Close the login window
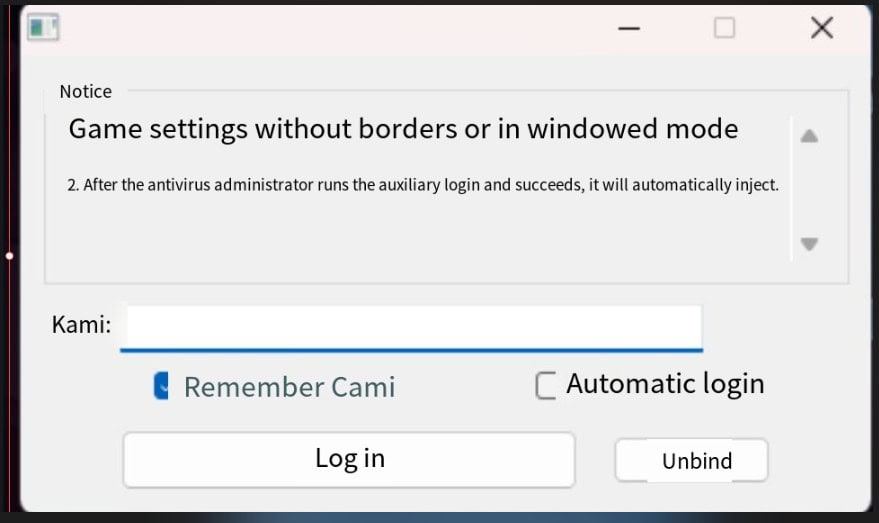The height and width of the screenshot is (523, 879). (821, 28)
